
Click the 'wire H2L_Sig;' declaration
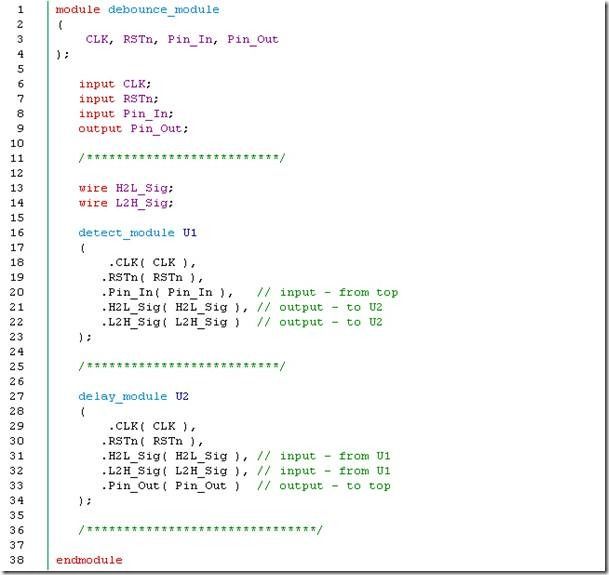[126, 188]
